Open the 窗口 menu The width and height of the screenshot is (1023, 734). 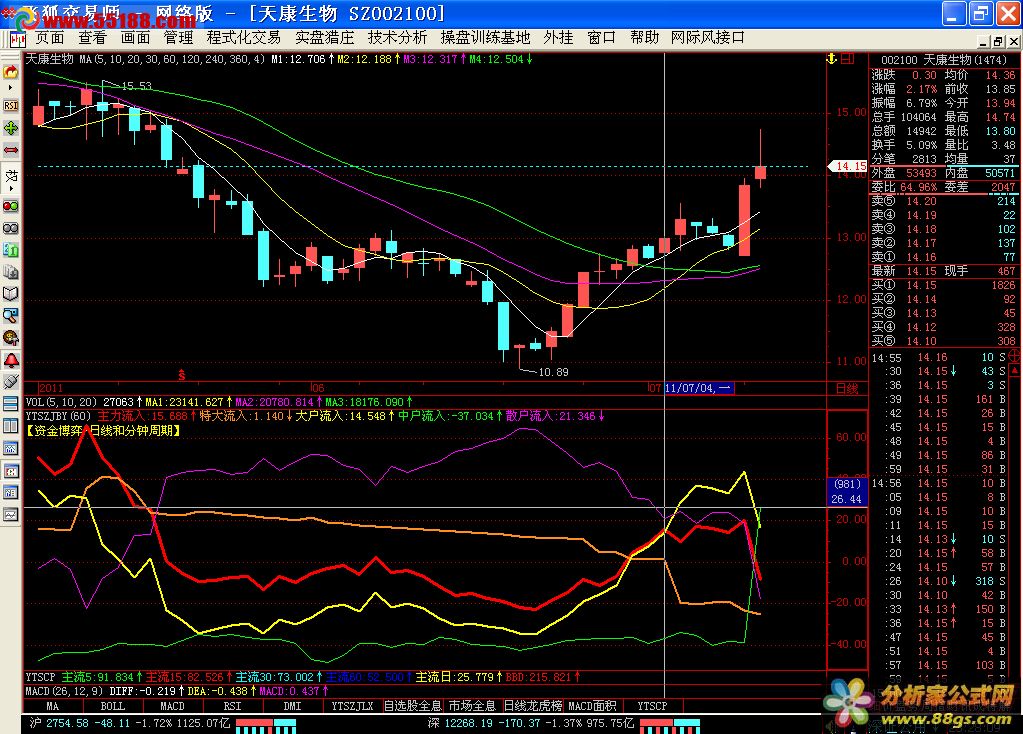[601, 38]
